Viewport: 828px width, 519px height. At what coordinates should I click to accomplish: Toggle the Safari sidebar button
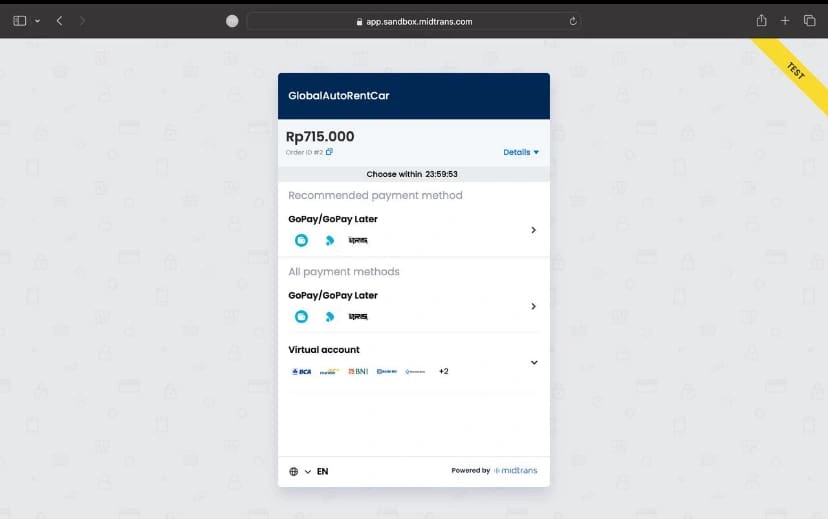(20, 21)
